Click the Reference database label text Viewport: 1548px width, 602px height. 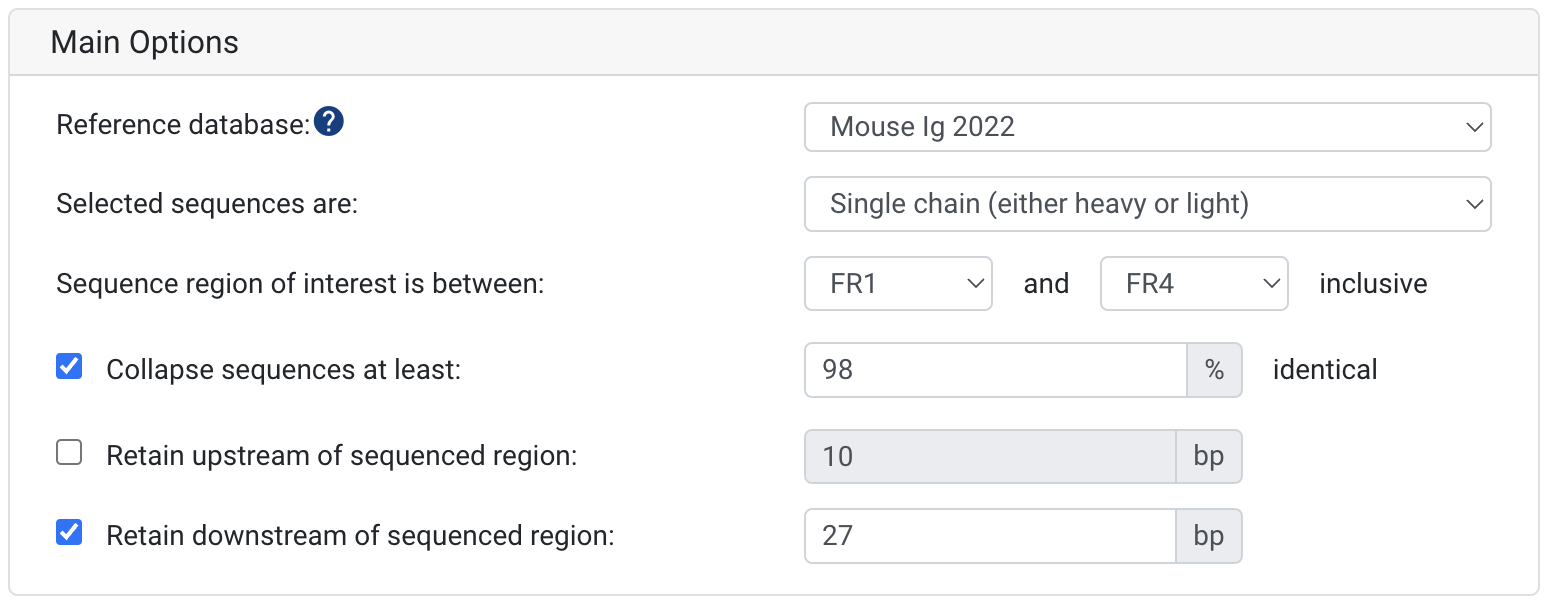point(183,125)
